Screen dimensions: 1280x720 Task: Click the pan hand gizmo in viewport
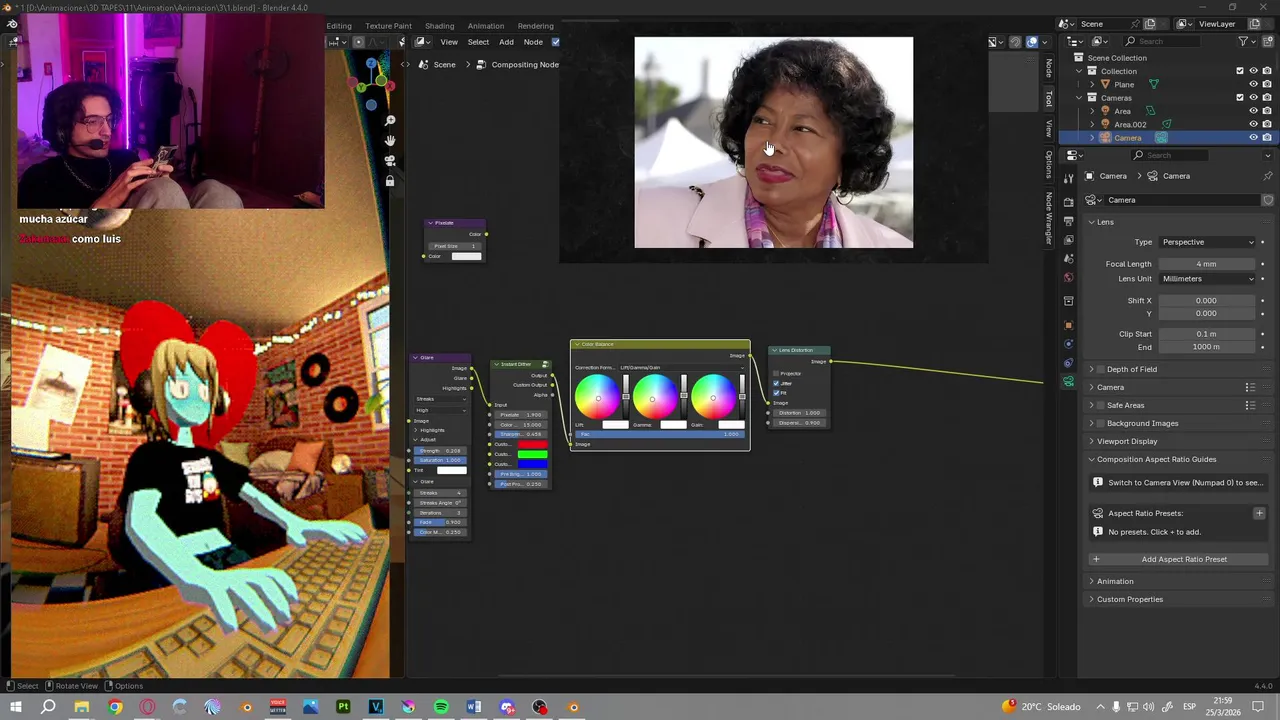tap(390, 141)
